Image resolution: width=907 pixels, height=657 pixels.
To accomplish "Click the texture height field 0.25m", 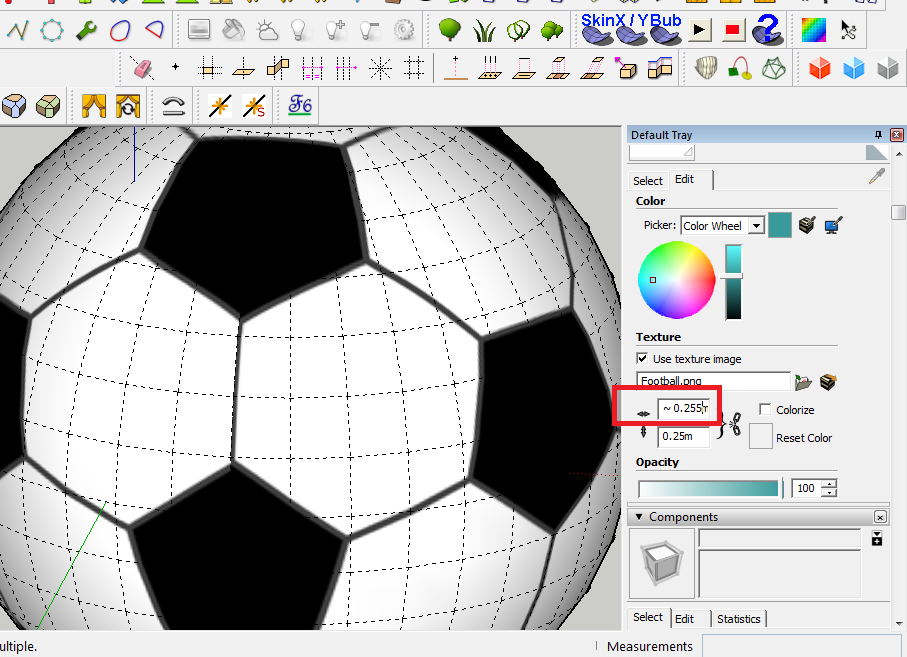I will point(684,436).
